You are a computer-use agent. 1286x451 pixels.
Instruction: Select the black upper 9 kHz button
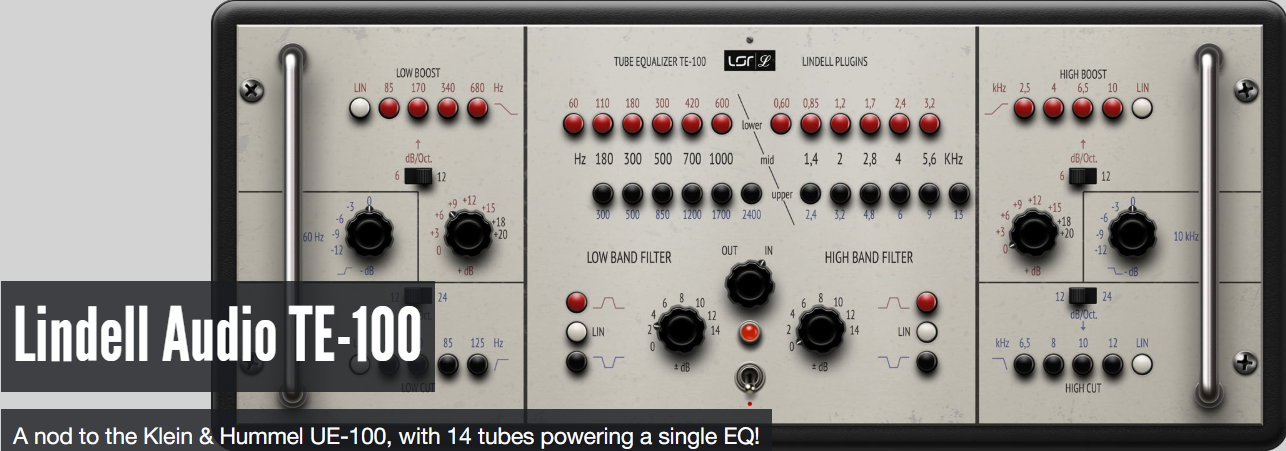click(930, 194)
